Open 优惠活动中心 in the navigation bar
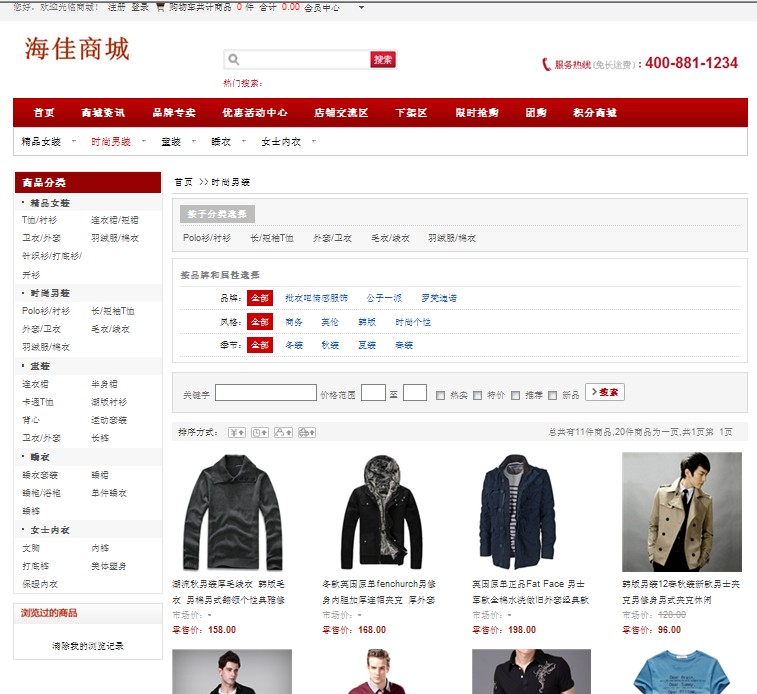The image size is (757, 694). coord(254,112)
